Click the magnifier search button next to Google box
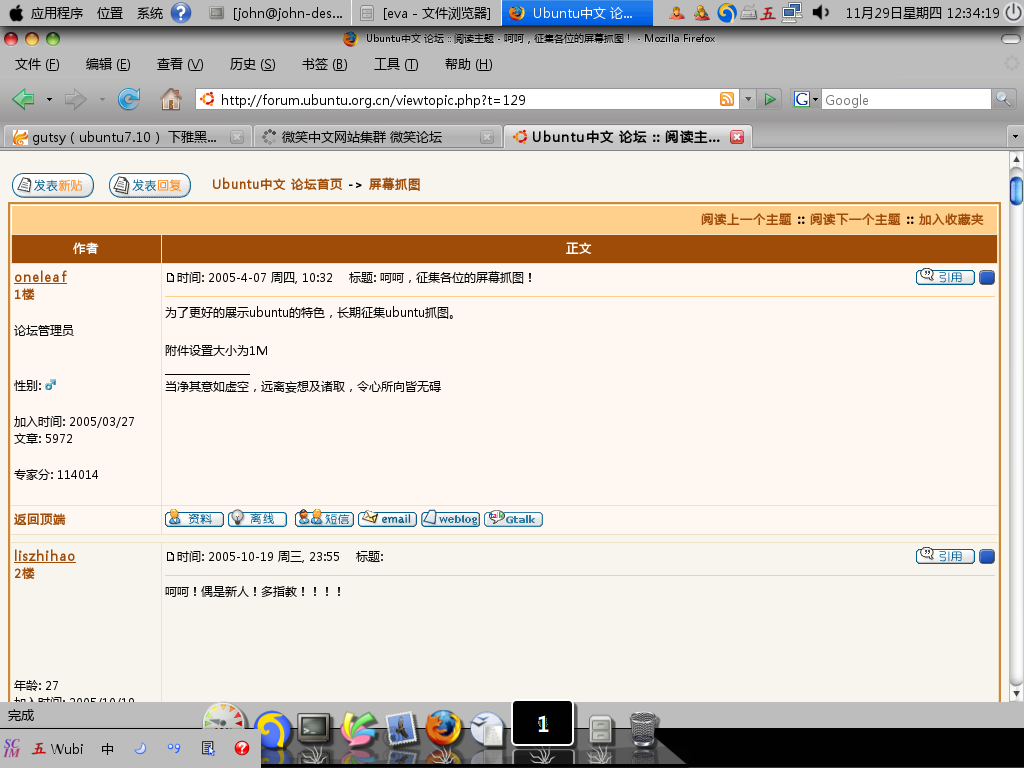Screen dimensions: 1024x768 pos(1003,99)
